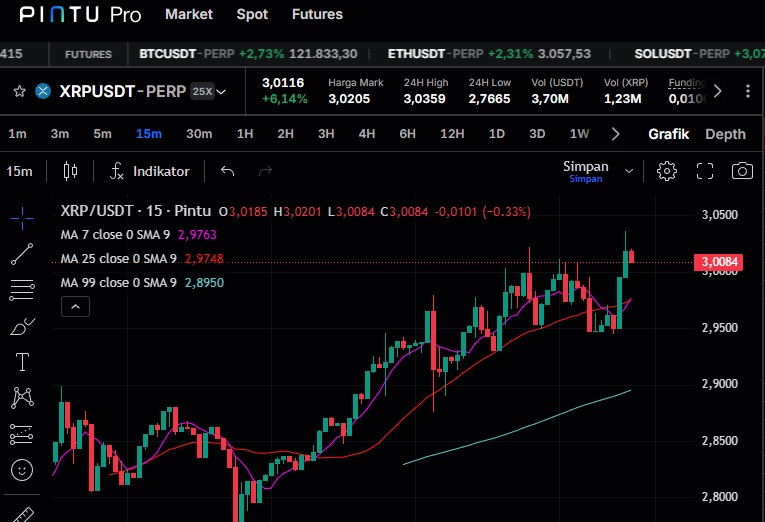765x522 pixels.
Task: Open the 15m interval selector in chart toolbar
Action: click(20, 171)
